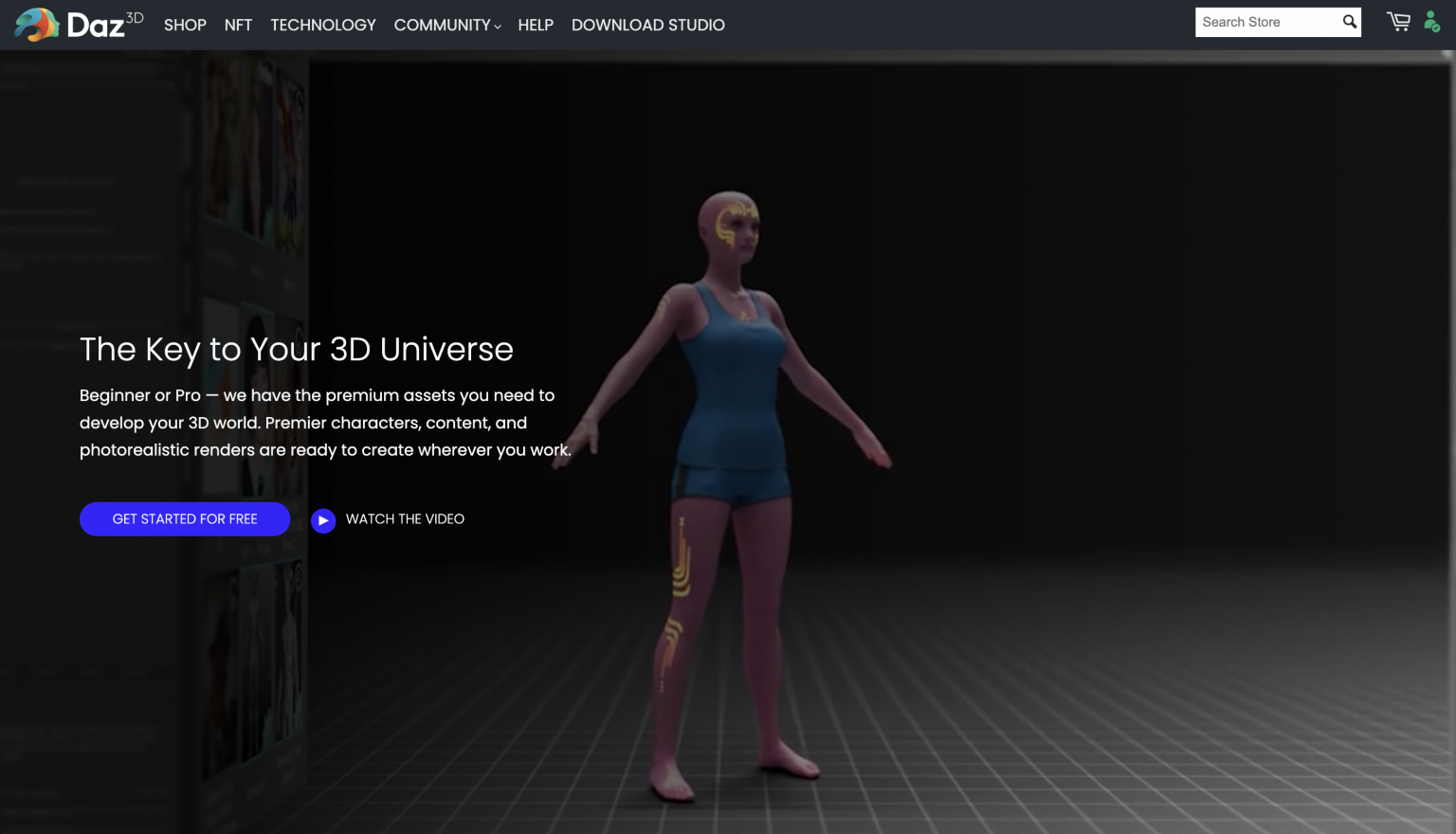Select the Daz 3D logo

pos(80,24)
